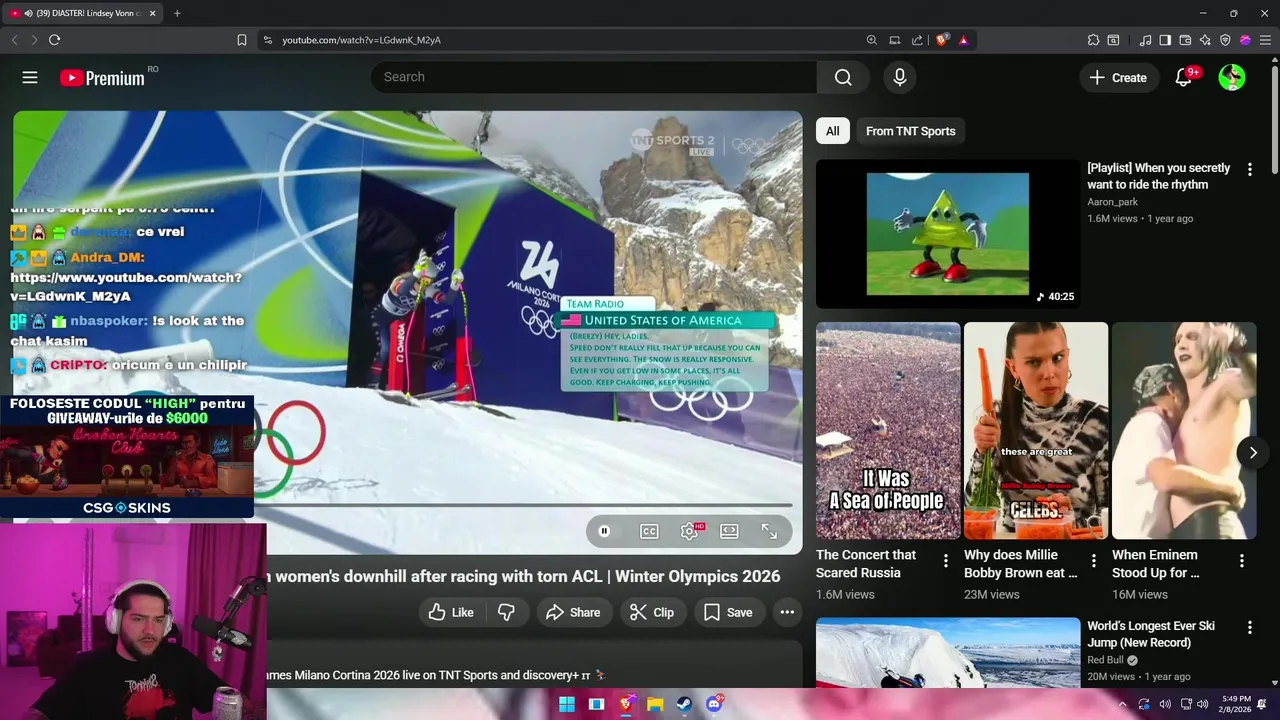
Task: Open browser extensions puzzle icon
Action: click(x=1093, y=40)
